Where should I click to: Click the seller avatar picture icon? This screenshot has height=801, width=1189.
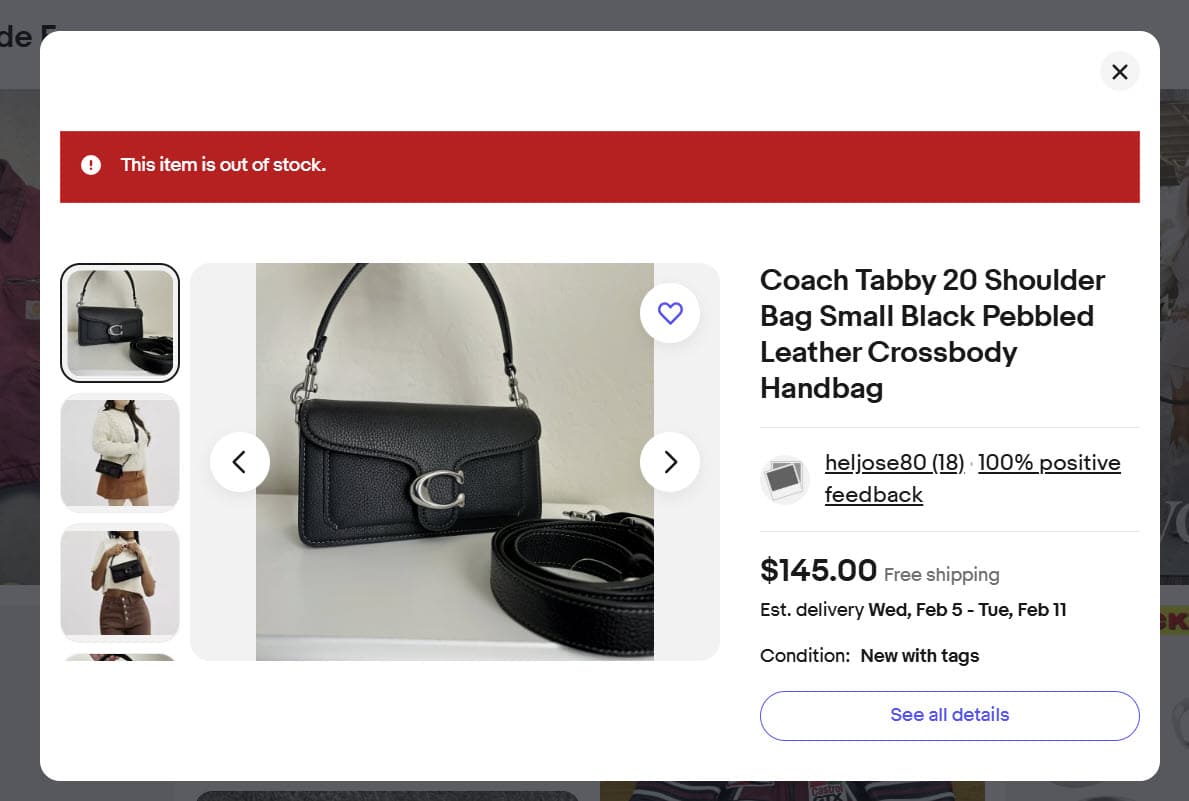pyautogui.click(x=784, y=479)
